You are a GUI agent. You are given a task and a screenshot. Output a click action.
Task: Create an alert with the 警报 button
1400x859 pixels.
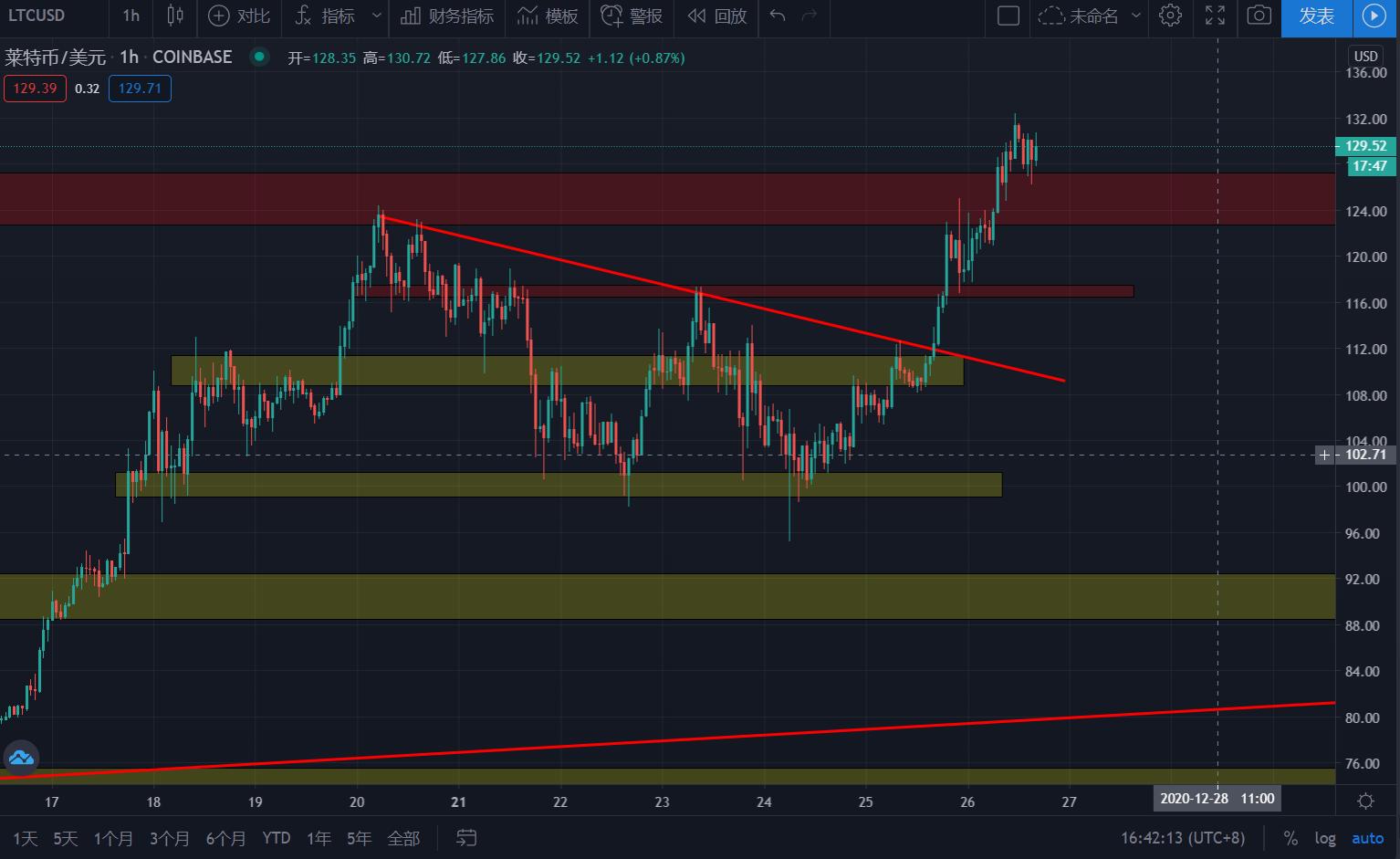click(632, 16)
